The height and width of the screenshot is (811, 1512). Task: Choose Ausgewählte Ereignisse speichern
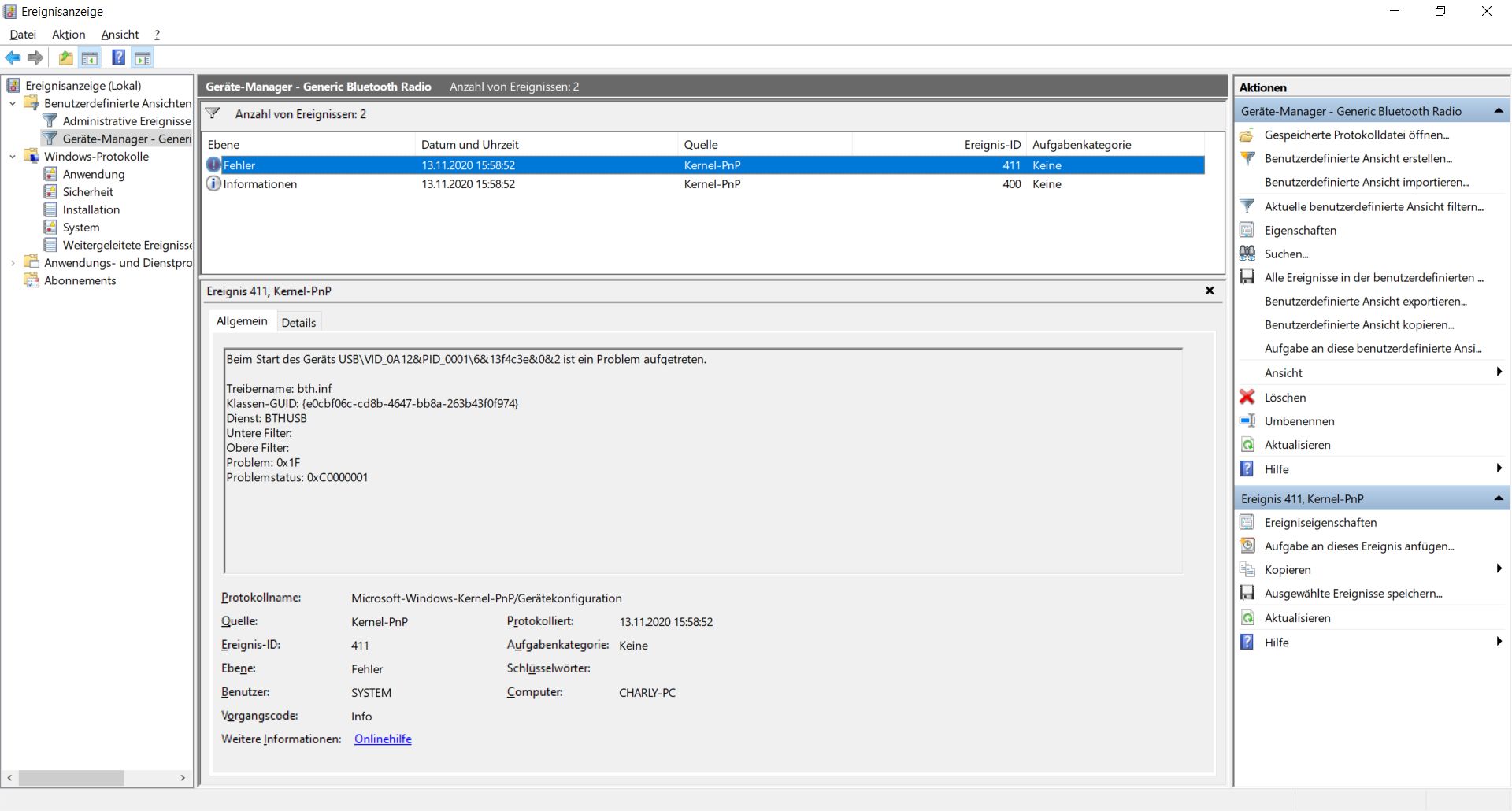pos(1354,594)
